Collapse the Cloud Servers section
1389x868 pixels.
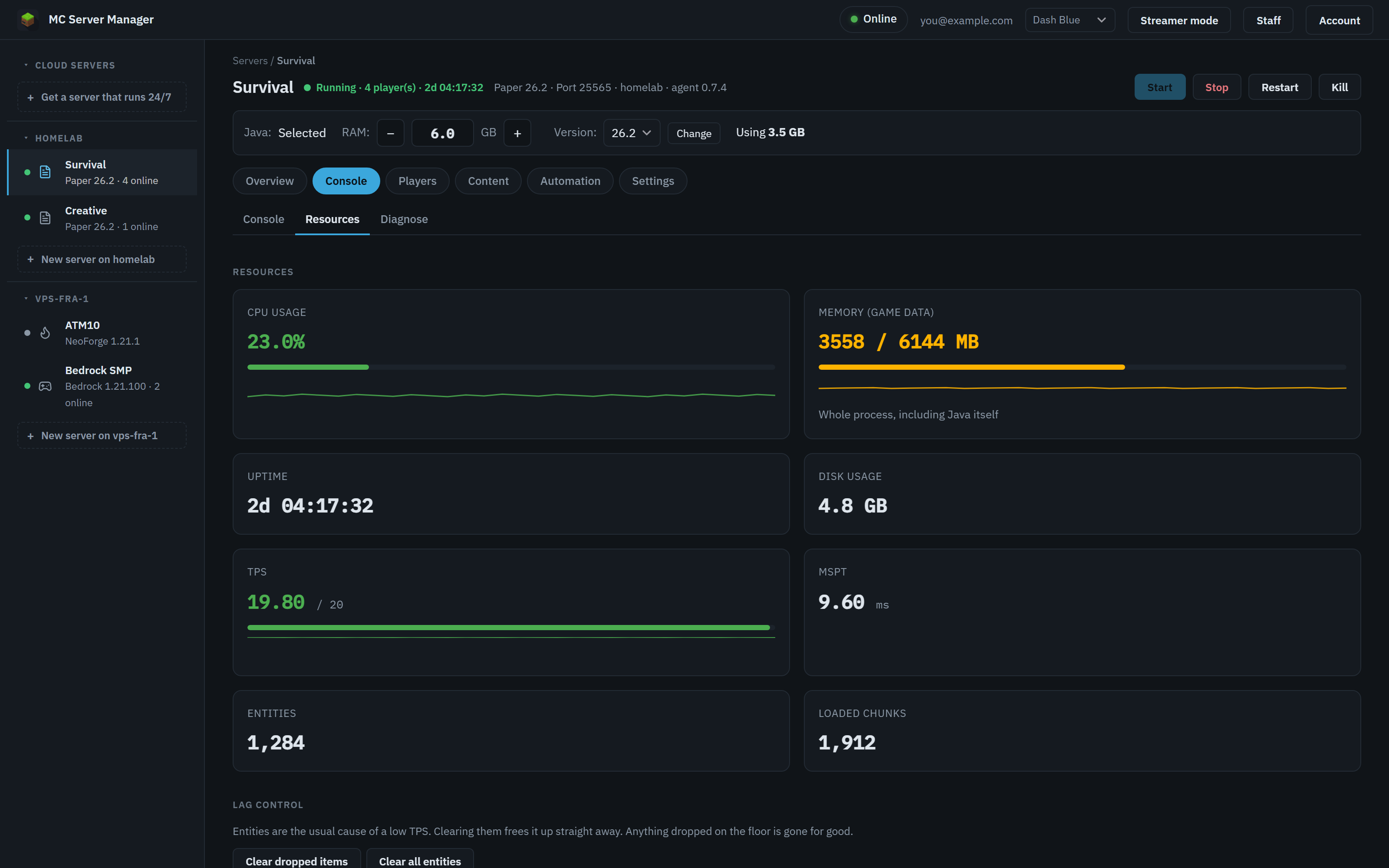(69, 66)
